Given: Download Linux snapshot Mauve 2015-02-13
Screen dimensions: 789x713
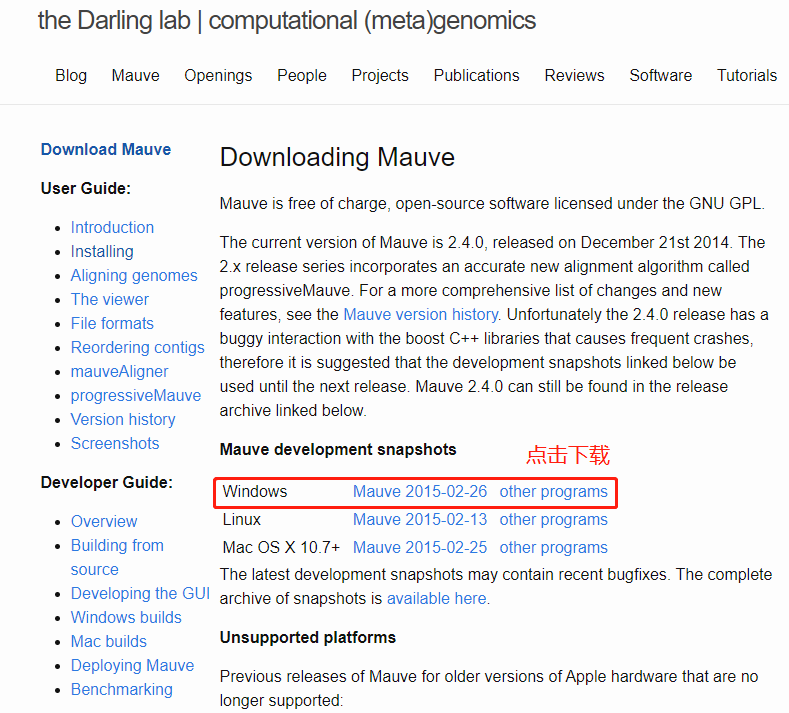Looking at the screenshot, I should click(420, 519).
